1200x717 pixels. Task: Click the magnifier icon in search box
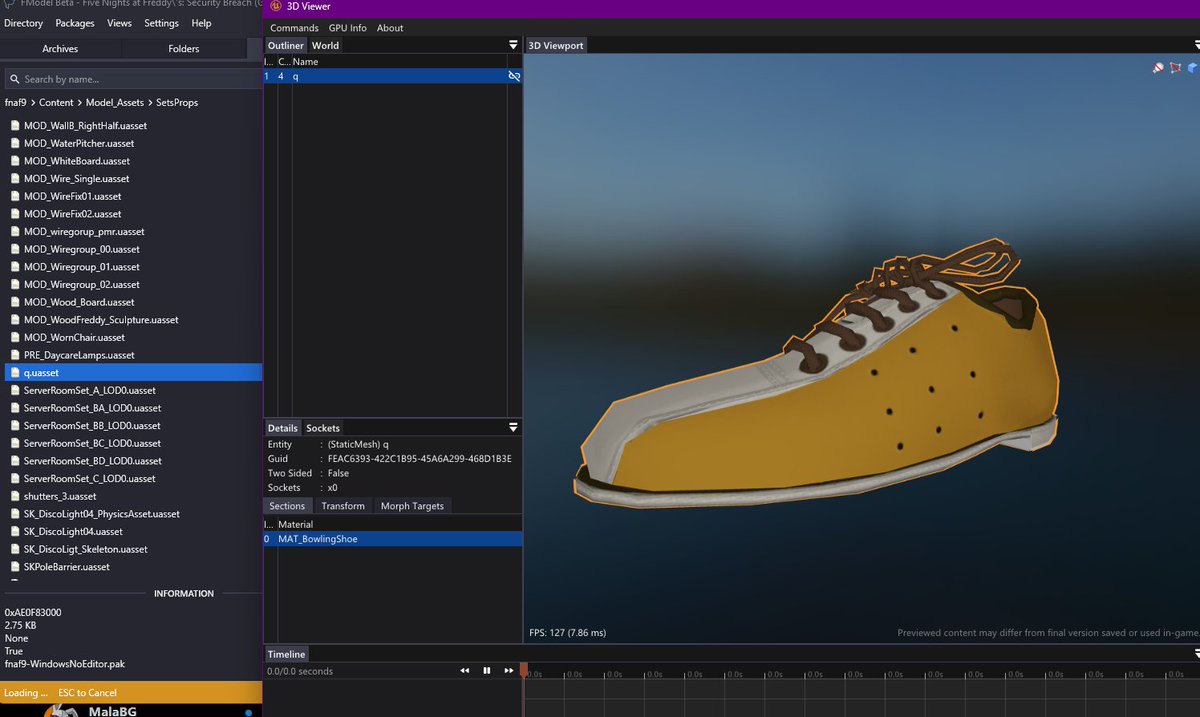[x=14, y=79]
